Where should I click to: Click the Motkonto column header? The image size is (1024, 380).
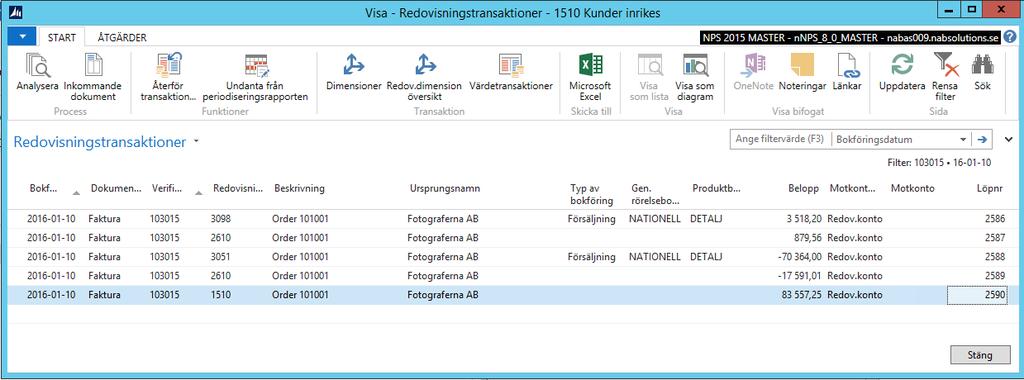(x=912, y=189)
